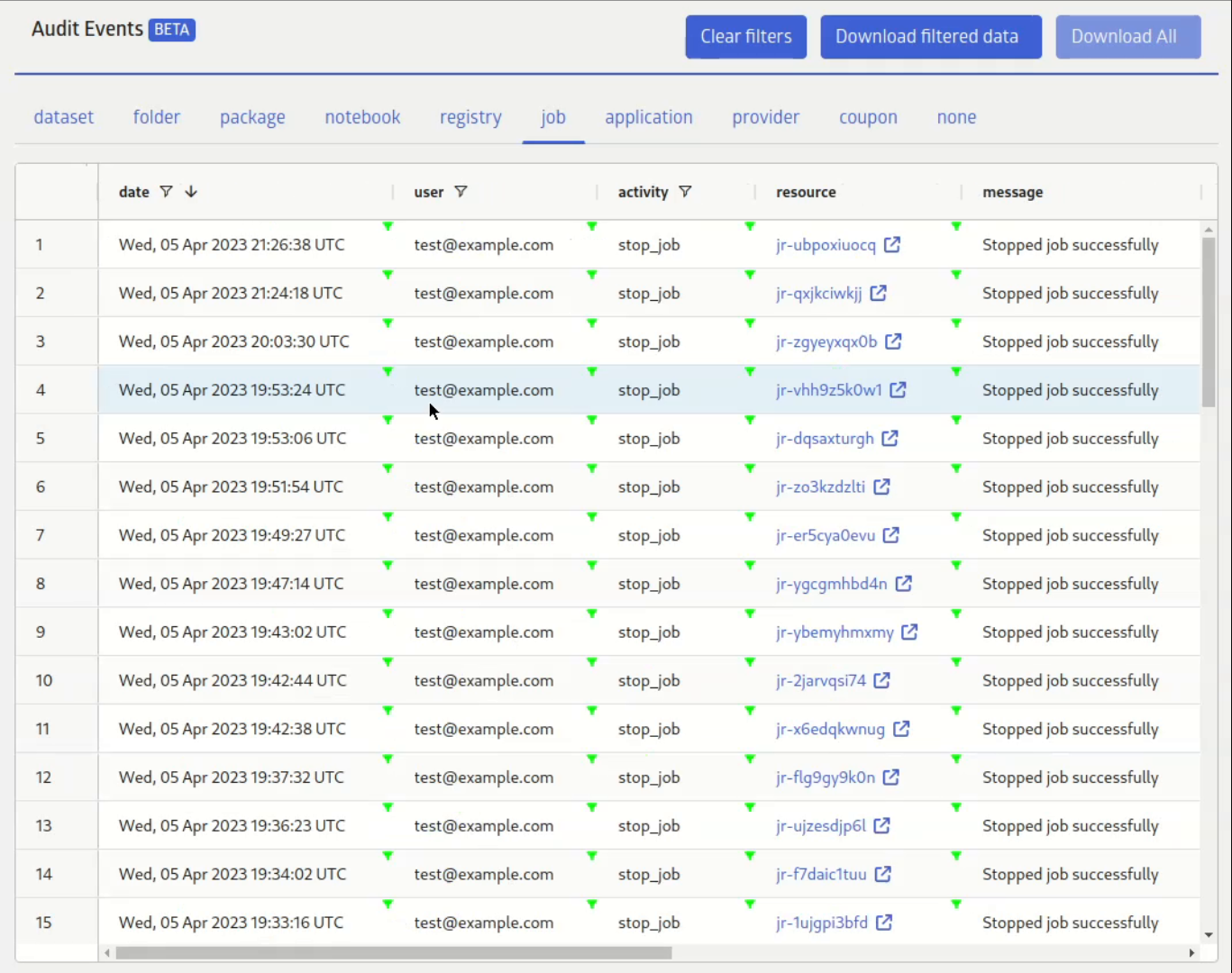
Task: Open external link icon for jr-qxjkciwkjj
Action: 879,293
